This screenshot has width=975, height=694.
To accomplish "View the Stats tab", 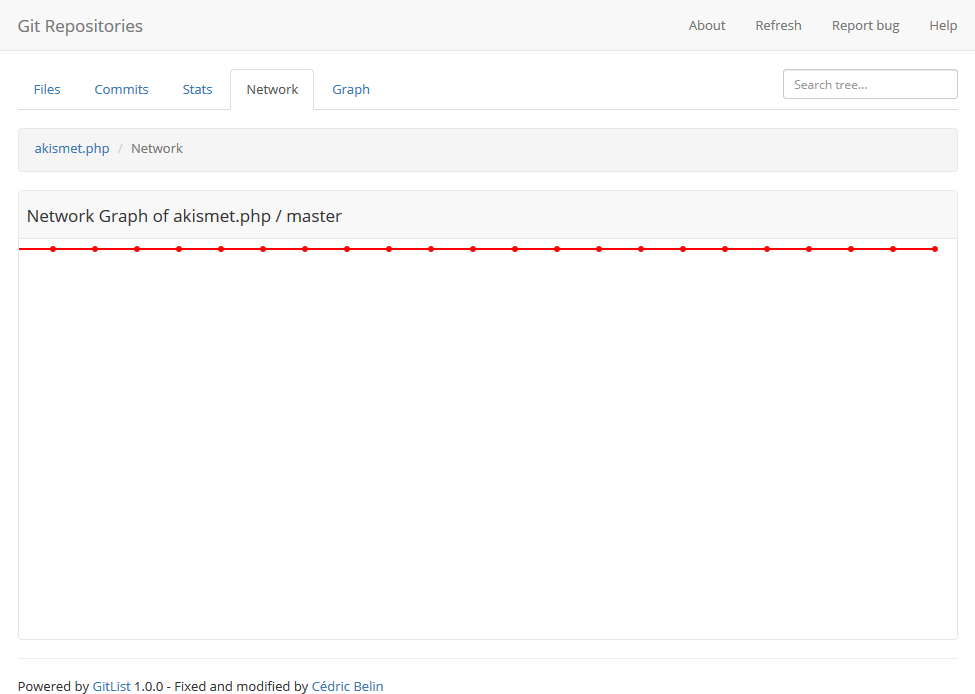I will (197, 89).
